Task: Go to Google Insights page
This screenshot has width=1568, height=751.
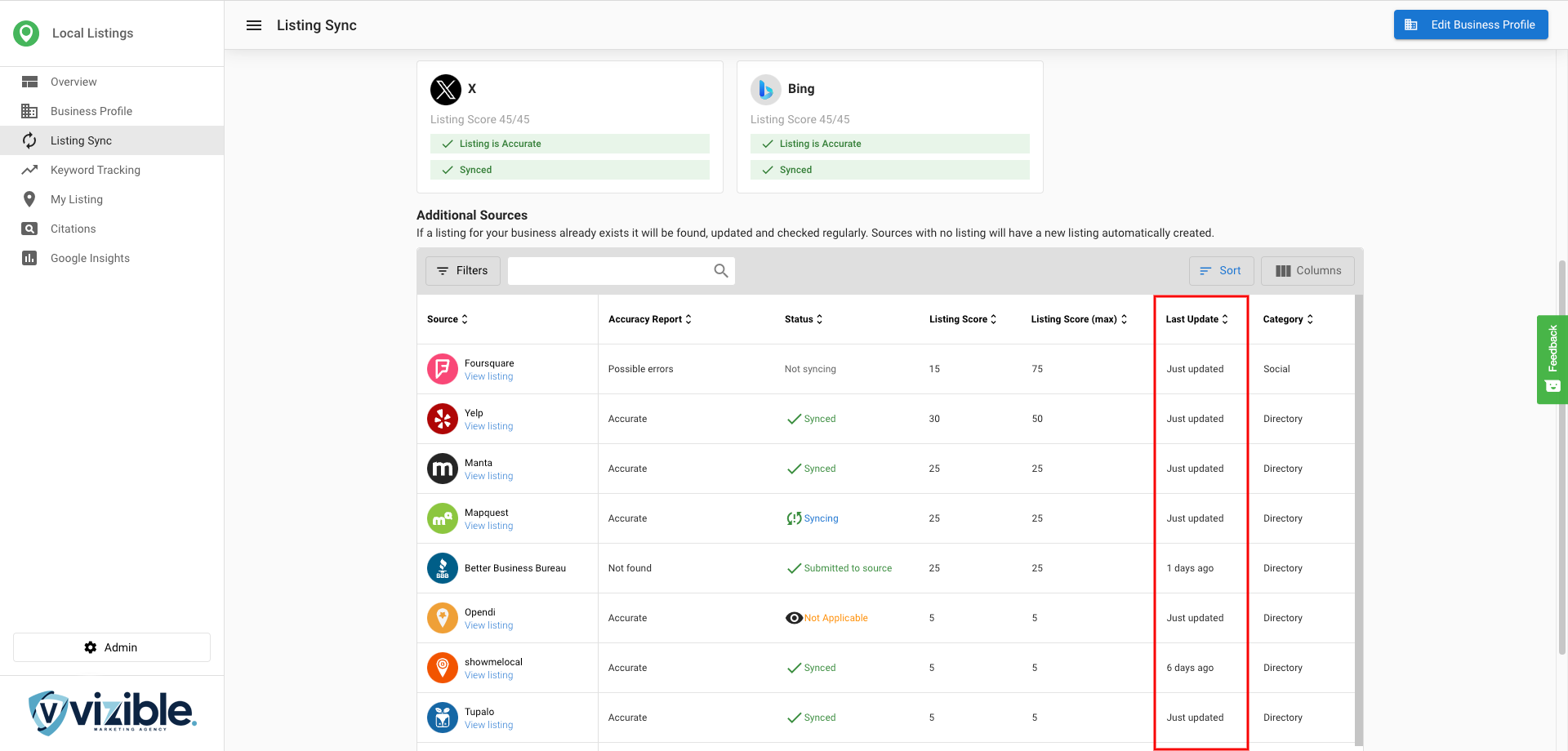Action: point(90,258)
